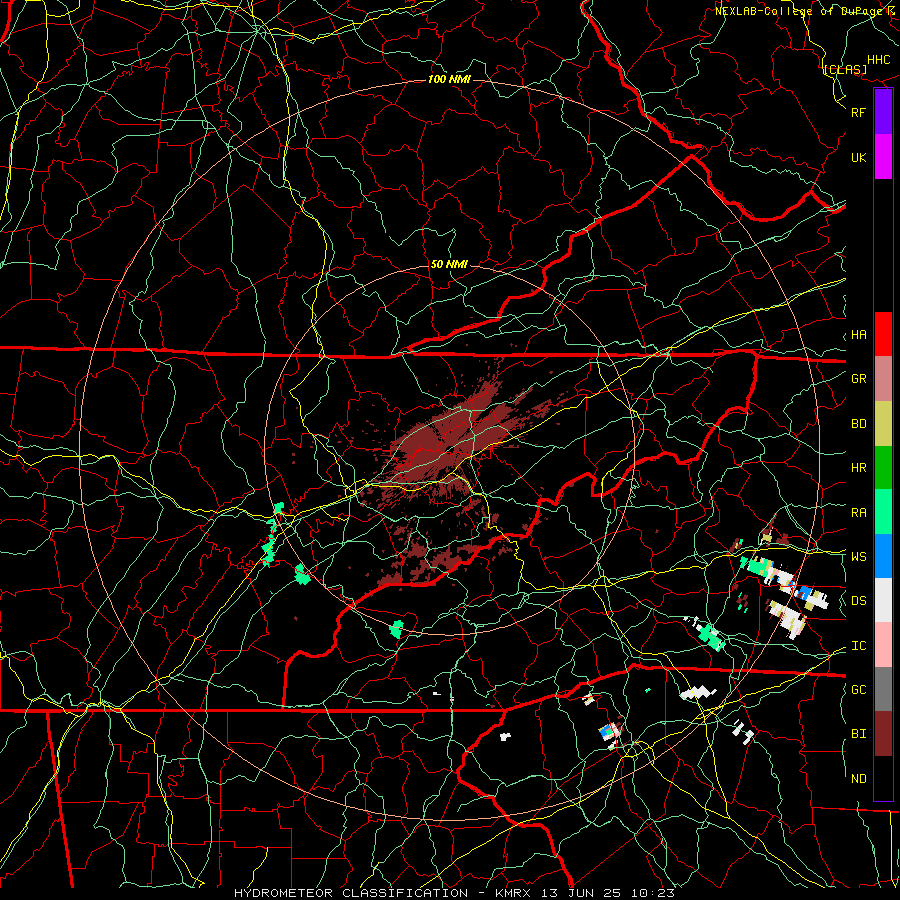Click the UK magenta legend swatch

tap(883, 157)
